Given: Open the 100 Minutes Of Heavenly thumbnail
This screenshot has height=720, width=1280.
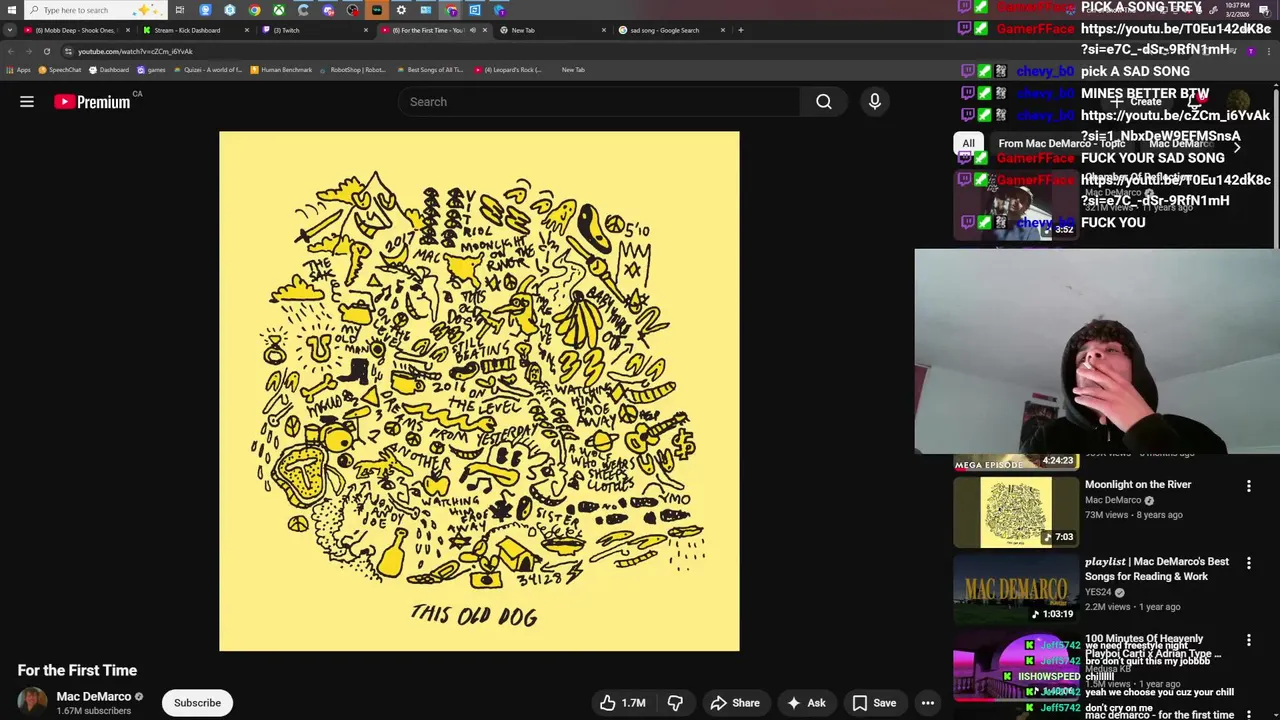Looking at the screenshot, I should tap(1016, 666).
